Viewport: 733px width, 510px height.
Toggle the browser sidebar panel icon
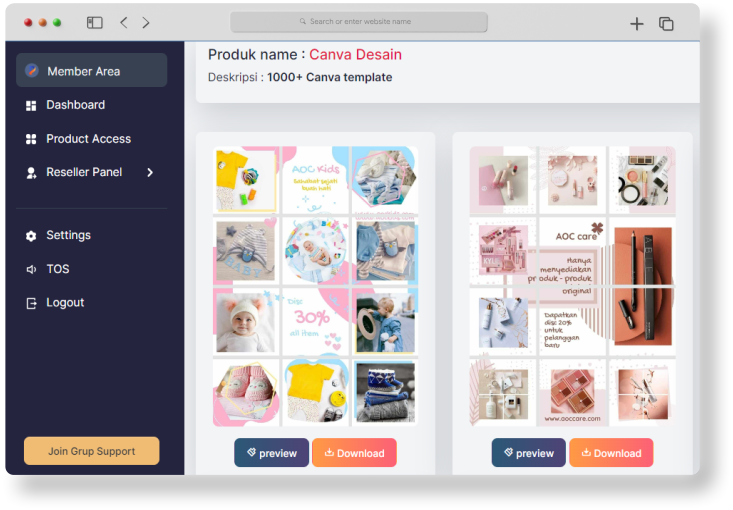95,22
